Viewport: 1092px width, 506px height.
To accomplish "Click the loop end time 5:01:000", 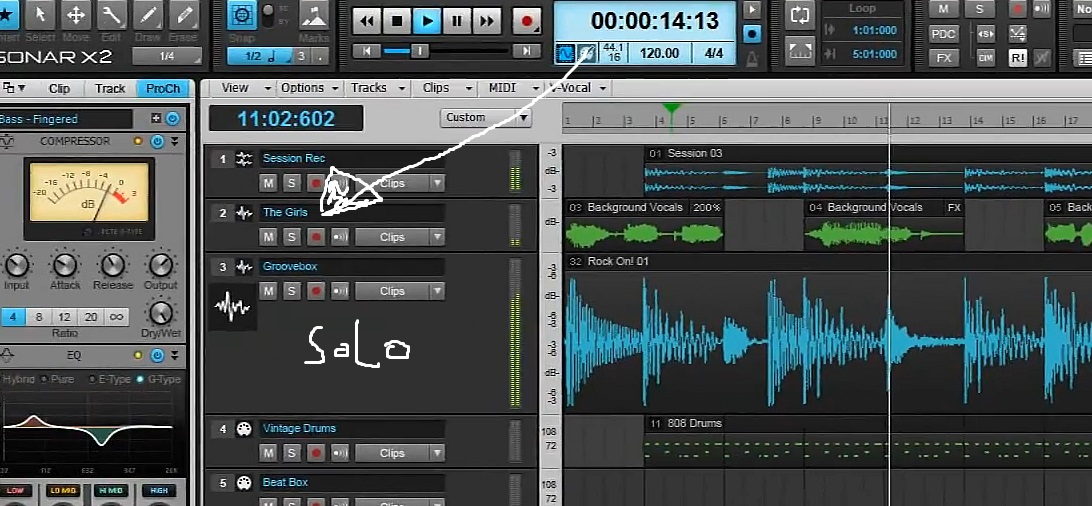I will click(x=875, y=54).
